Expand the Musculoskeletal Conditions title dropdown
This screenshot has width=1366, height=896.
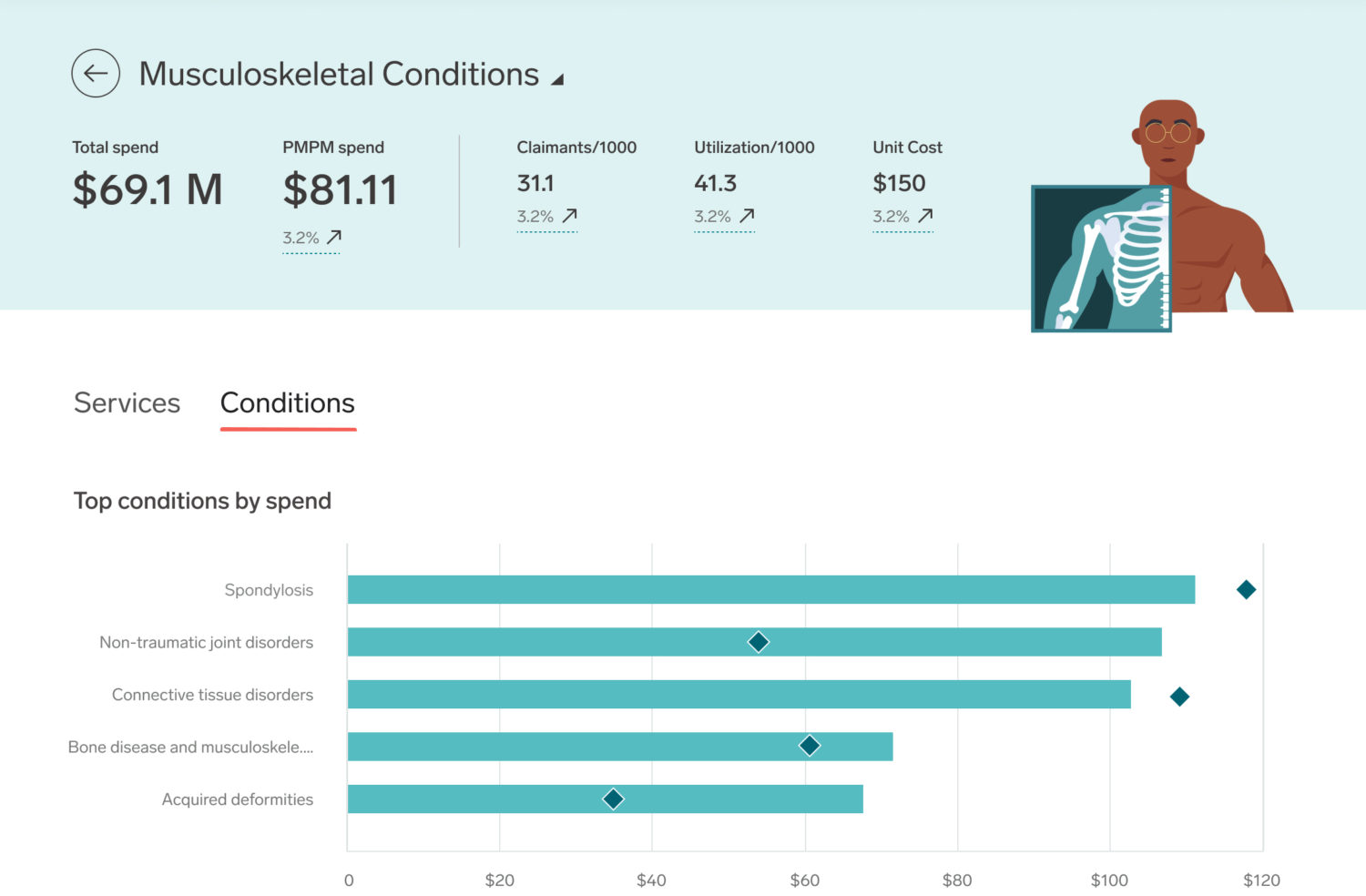[557, 80]
